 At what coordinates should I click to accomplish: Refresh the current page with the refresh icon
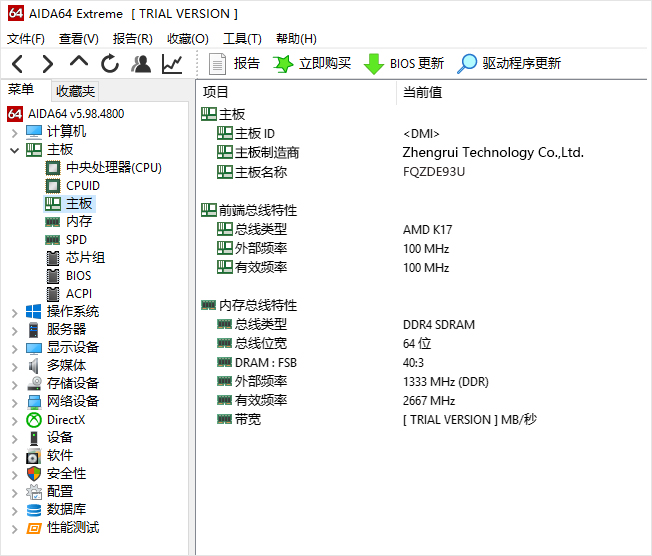point(110,64)
